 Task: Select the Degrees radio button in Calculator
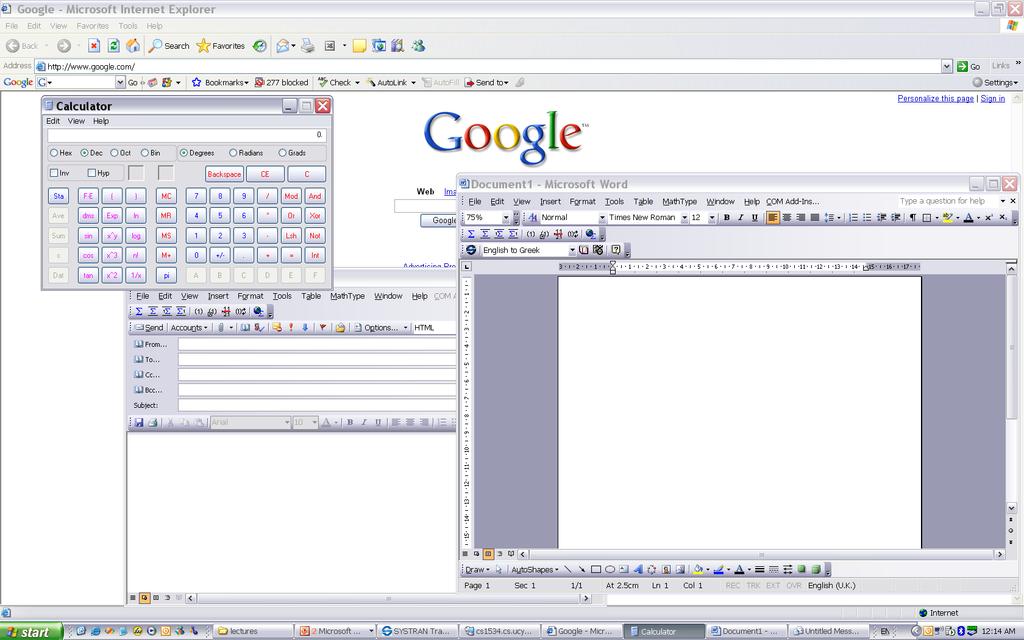(184, 153)
